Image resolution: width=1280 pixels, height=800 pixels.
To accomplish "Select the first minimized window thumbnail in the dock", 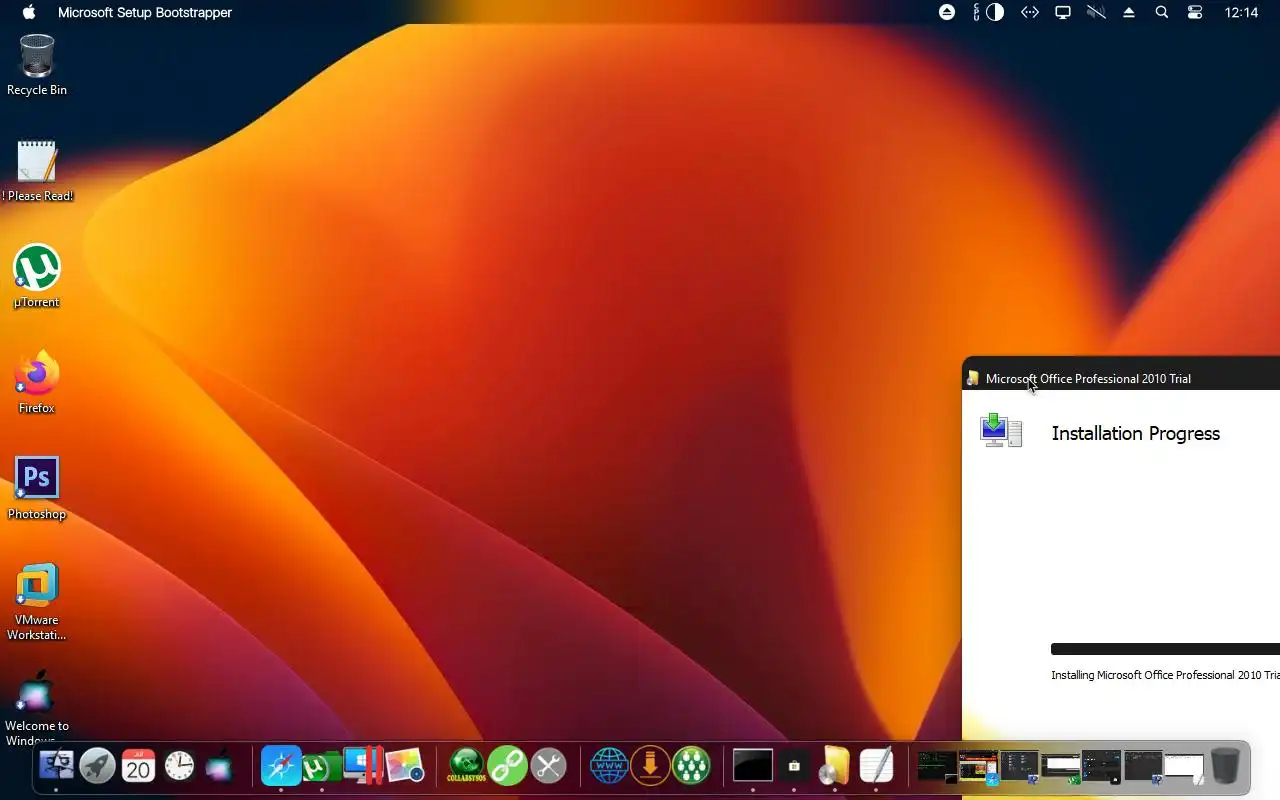I will (937, 766).
